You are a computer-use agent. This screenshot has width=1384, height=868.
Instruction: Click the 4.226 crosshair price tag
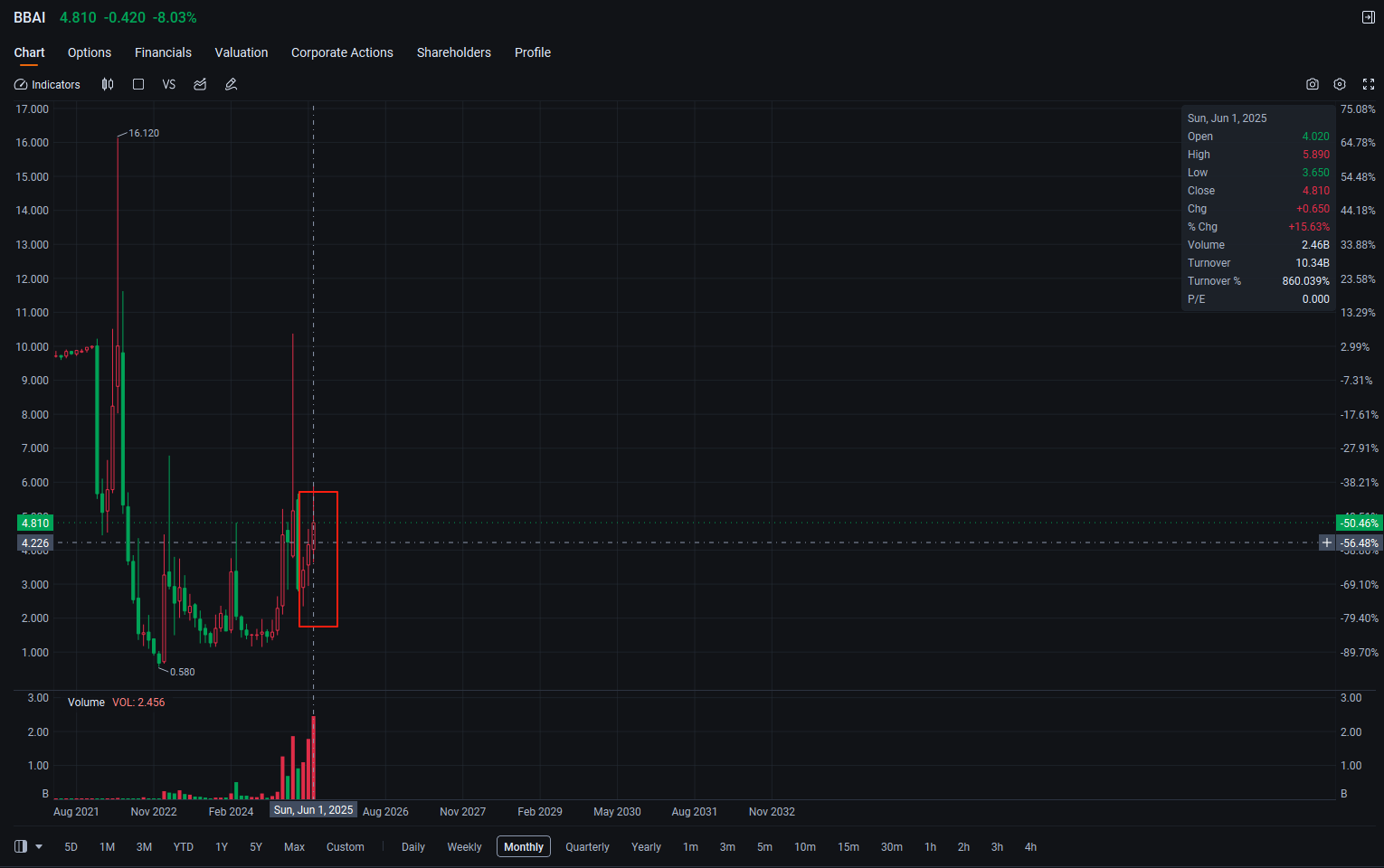click(35, 542)
